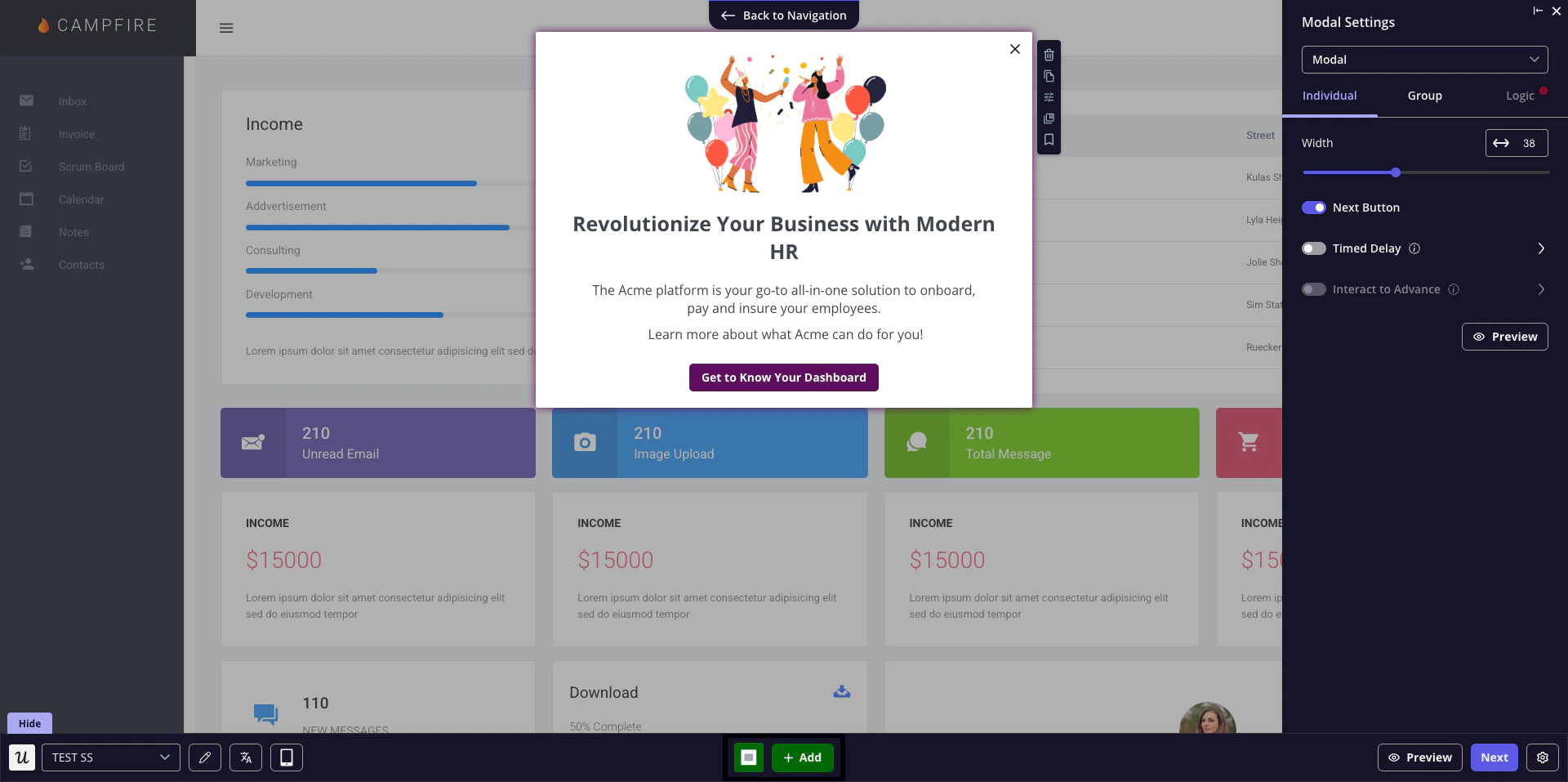
Task: Open Inbox in the sidebar
Action: click(x=73, y=101)
